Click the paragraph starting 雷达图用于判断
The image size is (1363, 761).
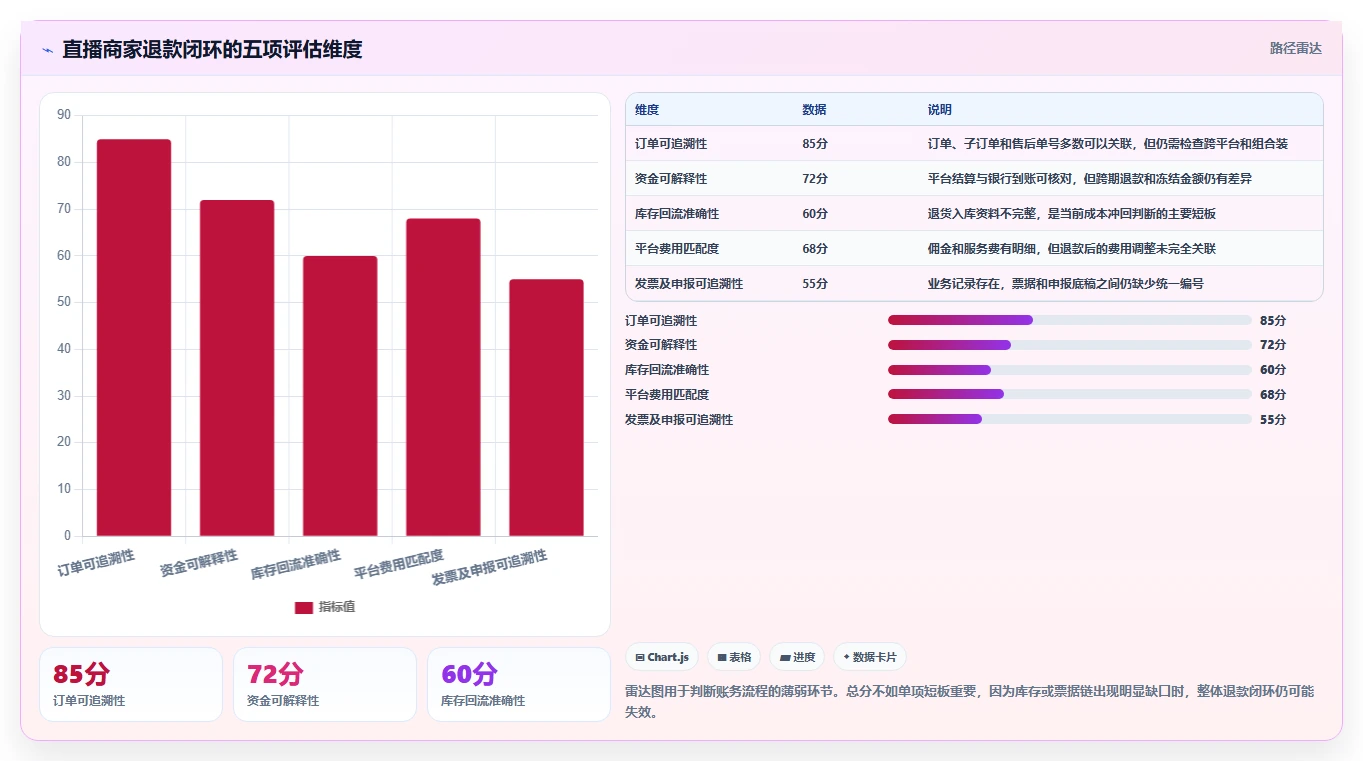click(x=969, y=702)
